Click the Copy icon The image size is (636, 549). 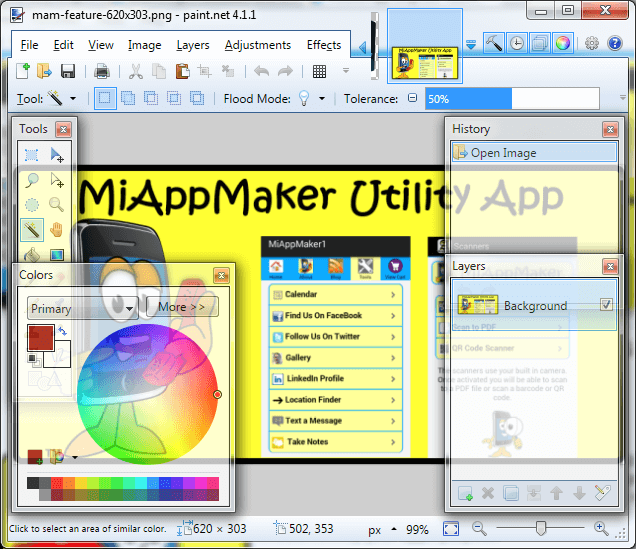coord(159,71)
